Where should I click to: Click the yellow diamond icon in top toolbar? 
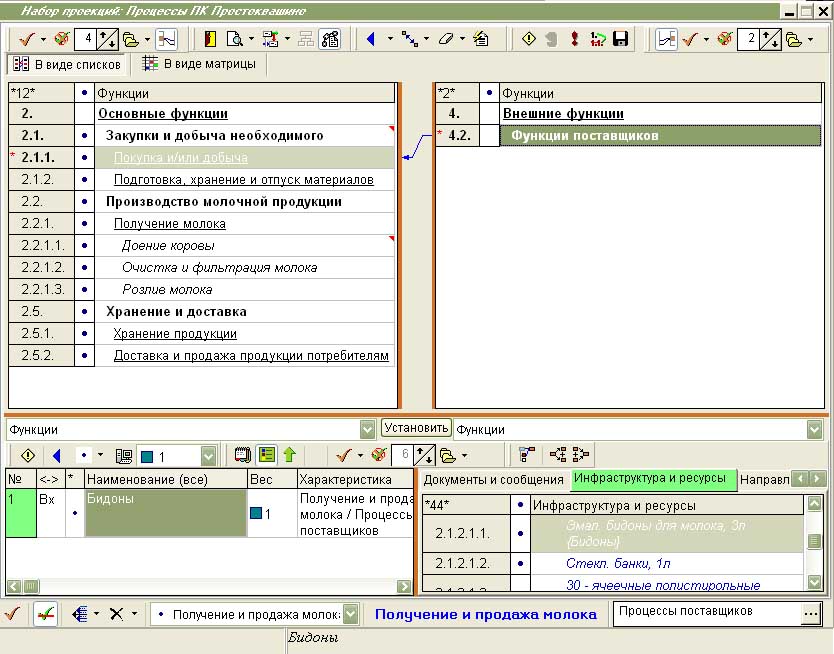(529, 39)
